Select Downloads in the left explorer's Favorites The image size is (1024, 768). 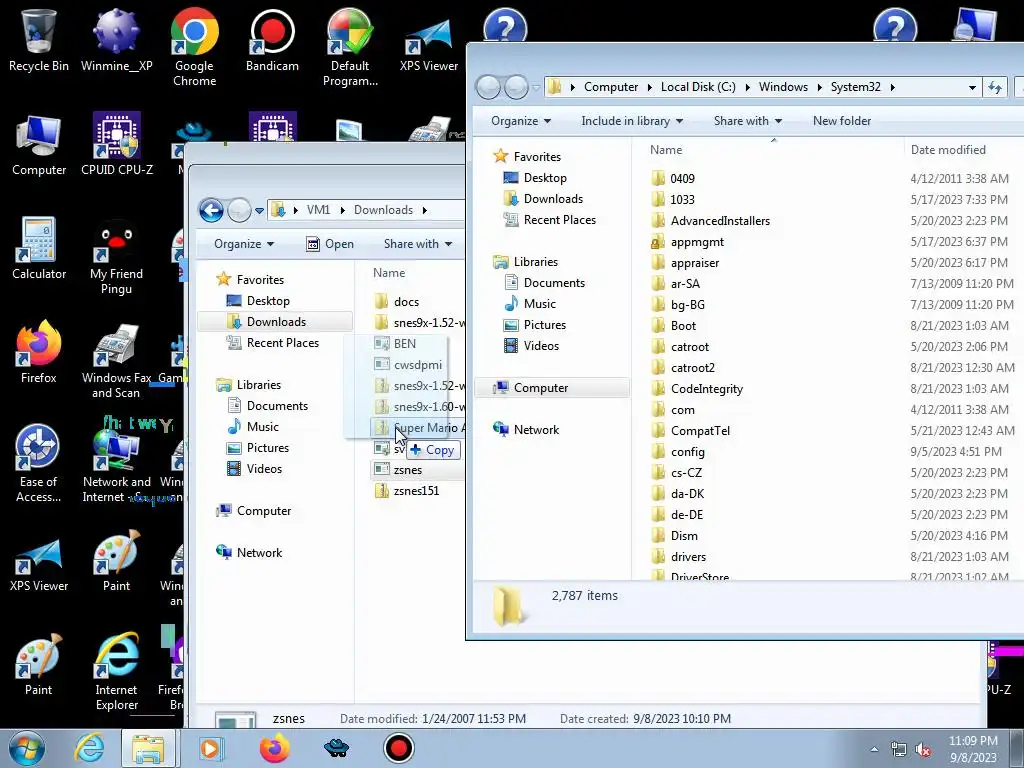click(276, 321)
